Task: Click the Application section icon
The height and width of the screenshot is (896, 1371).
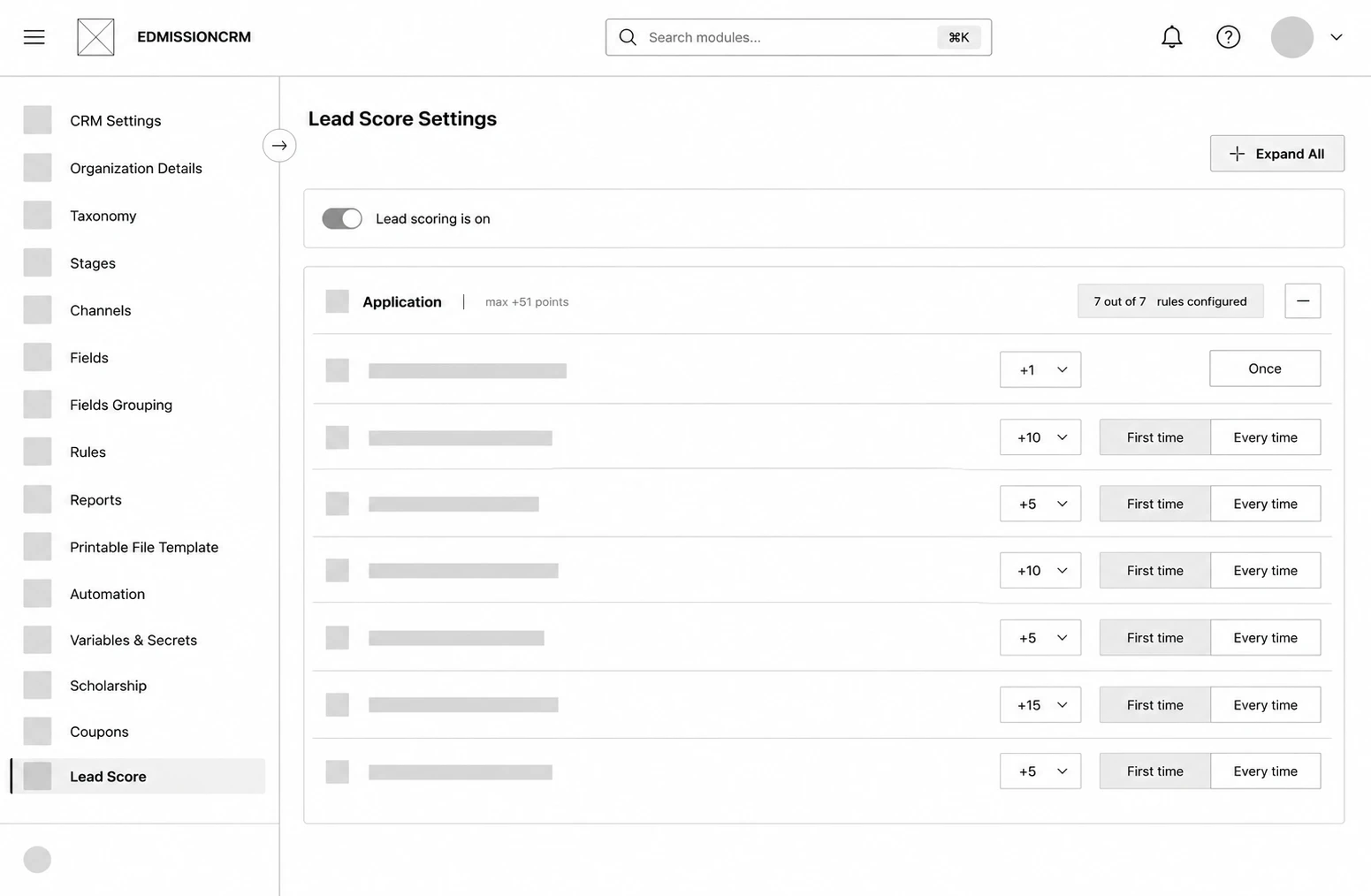Action: 337,301
